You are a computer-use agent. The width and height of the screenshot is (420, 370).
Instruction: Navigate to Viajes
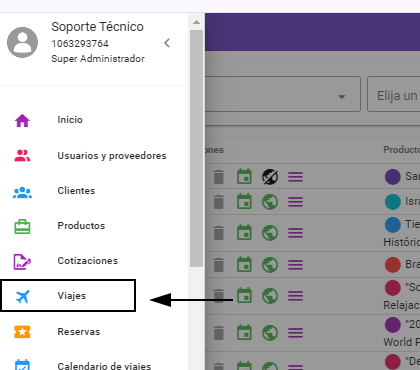[68, 296]
